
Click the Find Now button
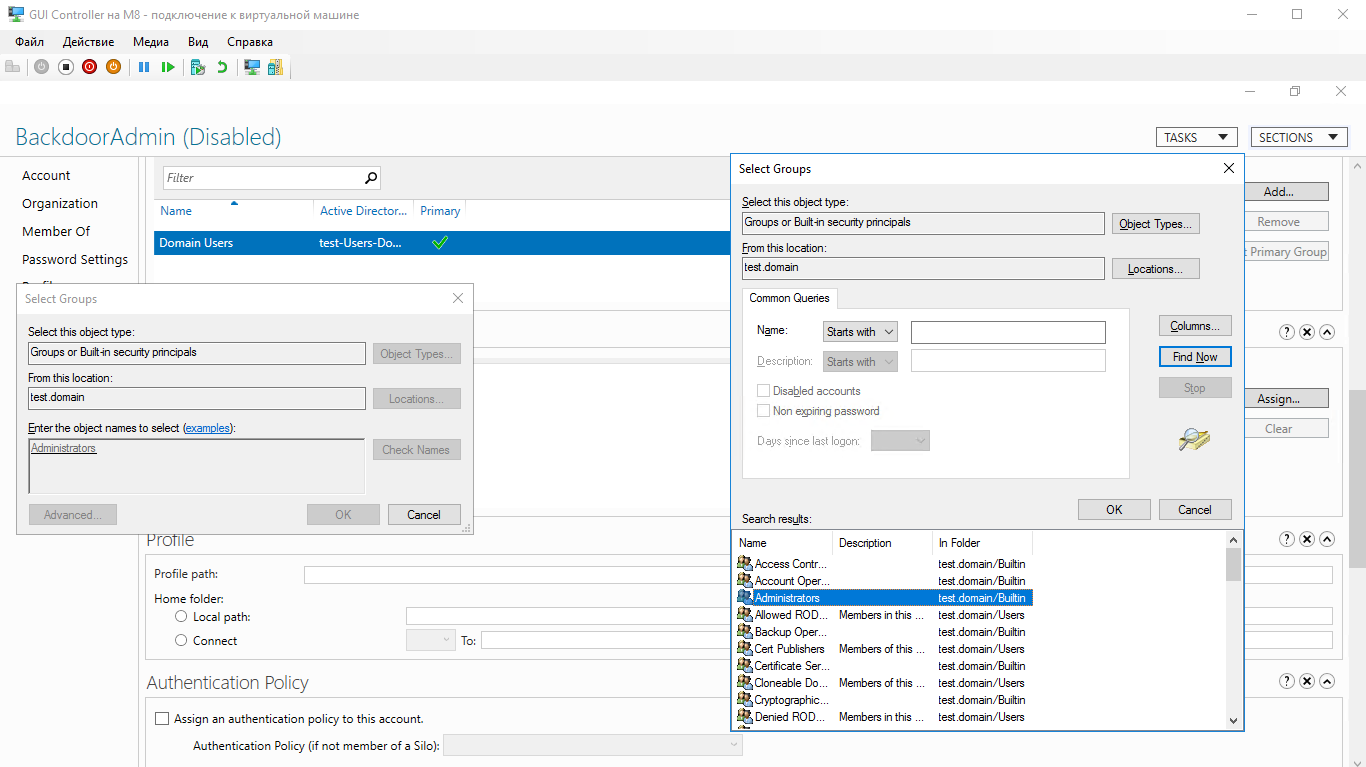(1195, 357)
